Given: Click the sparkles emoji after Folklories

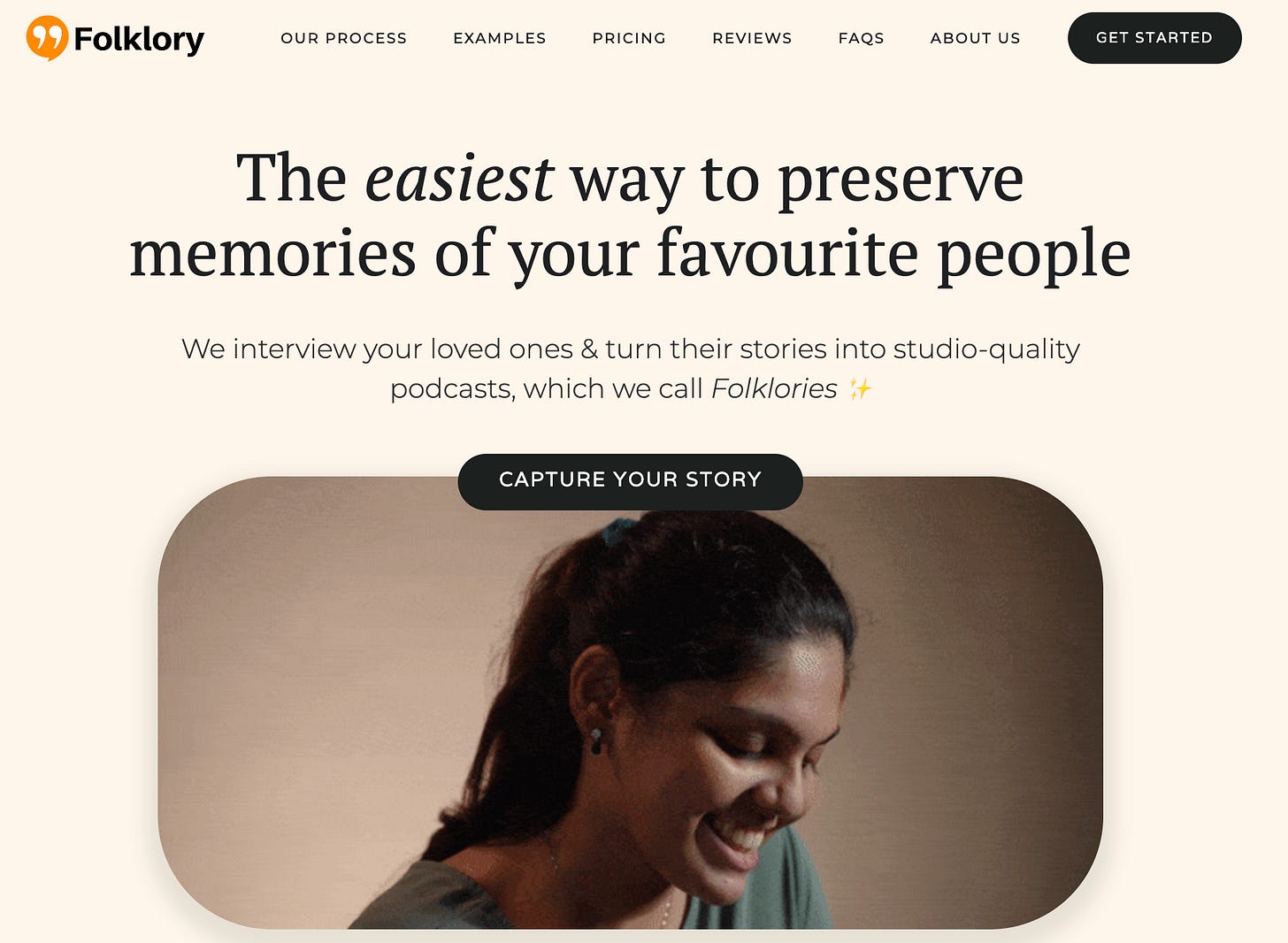Looking at the screenshot, I should pos(860,388).
